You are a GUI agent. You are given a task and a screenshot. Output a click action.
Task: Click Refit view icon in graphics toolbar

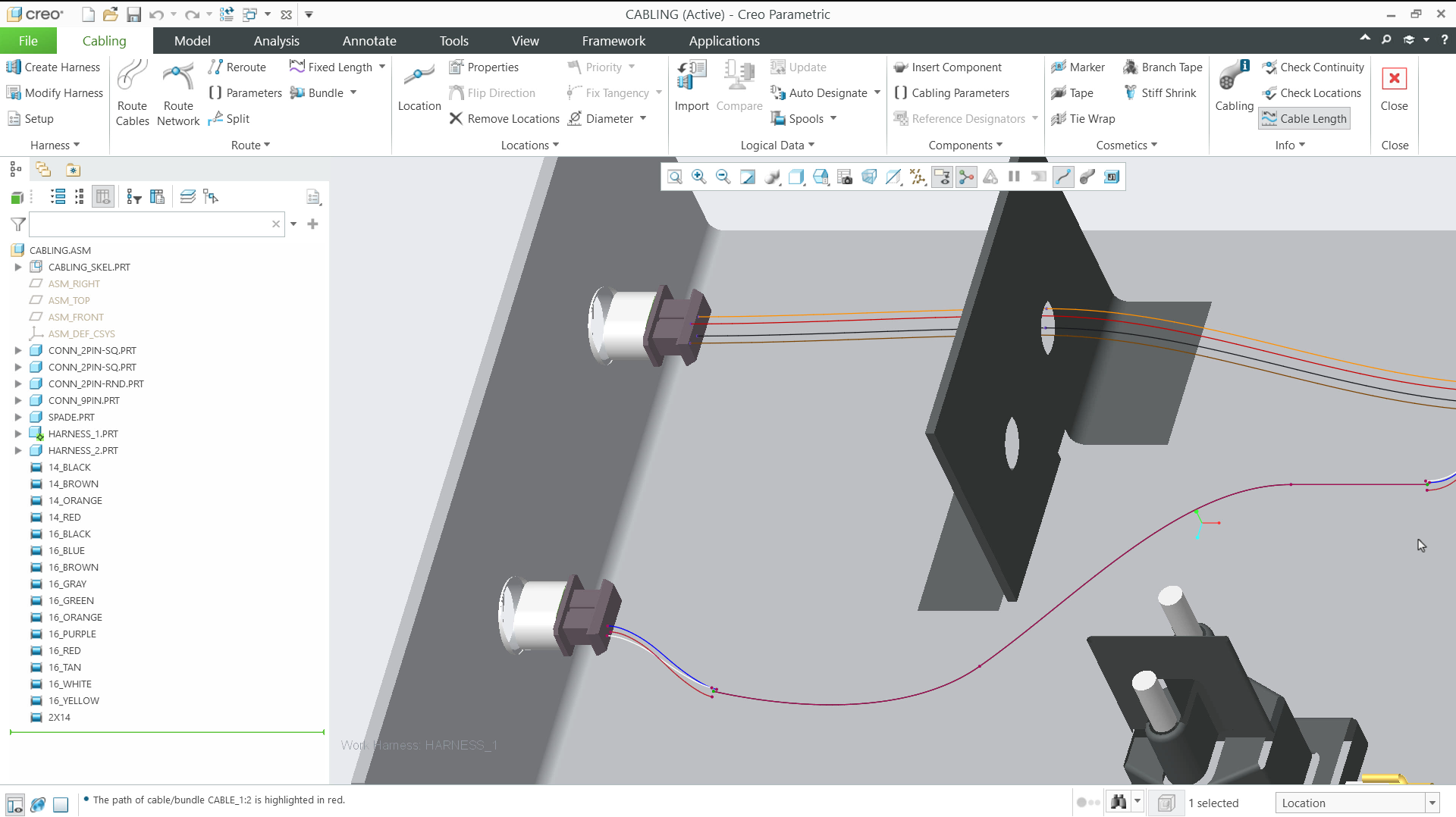(674, 177)
